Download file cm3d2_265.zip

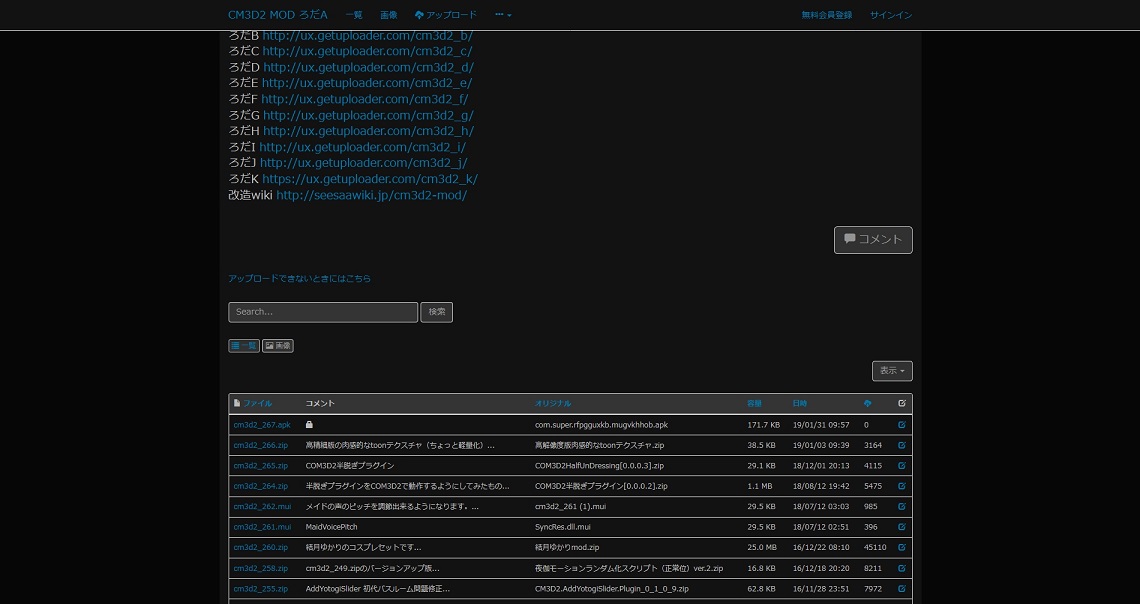point(260,465)
